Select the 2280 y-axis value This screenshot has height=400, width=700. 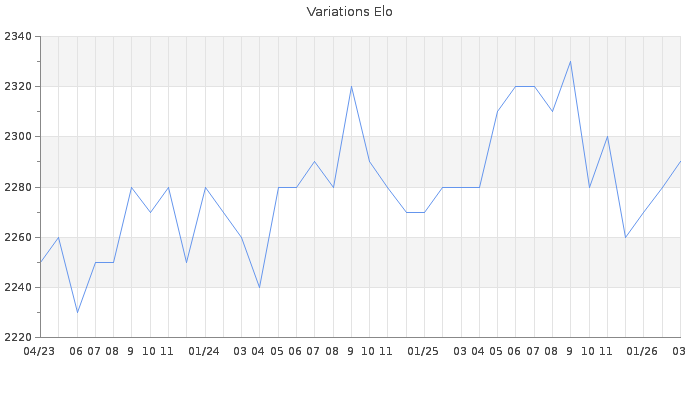(17, 187)
